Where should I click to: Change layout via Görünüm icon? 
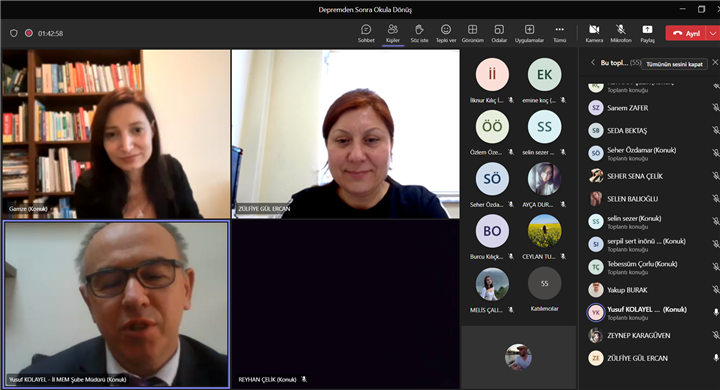coord(472,34)
